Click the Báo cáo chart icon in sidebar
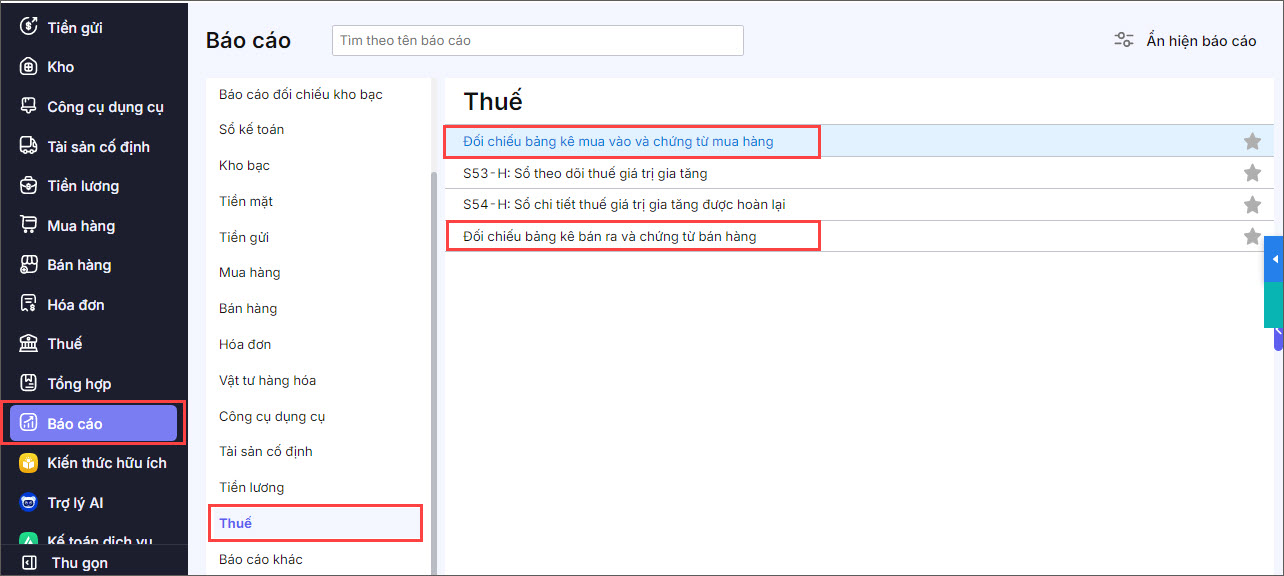Image resolution: width=1284 pixels, height=576 pixels. (29, 423)
